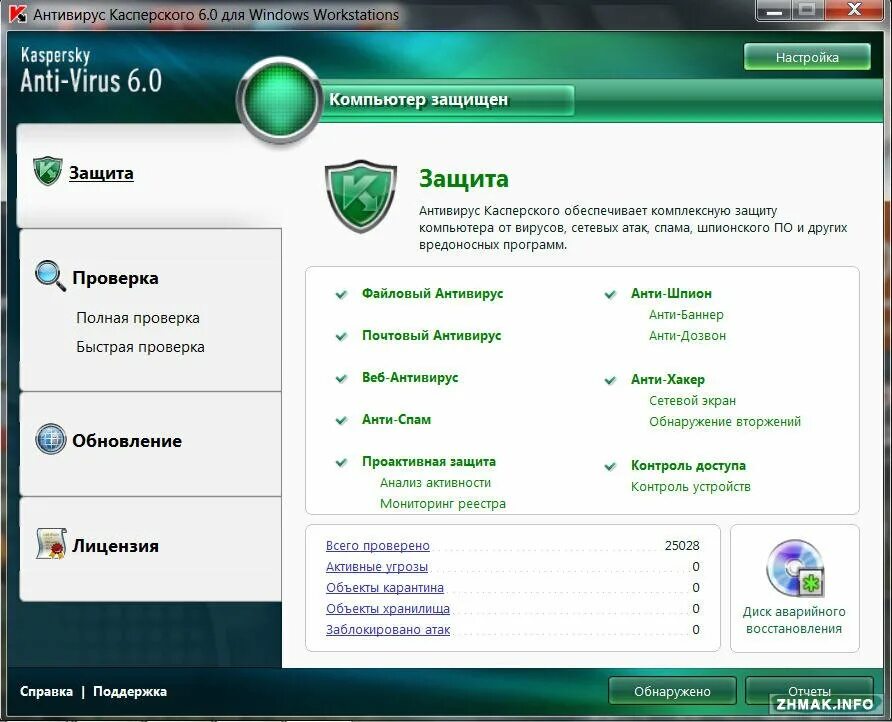This screenshot has height=722, width=892.
Task: Select Сетевой экран subcomponent
Action: [x=692, y=401]
